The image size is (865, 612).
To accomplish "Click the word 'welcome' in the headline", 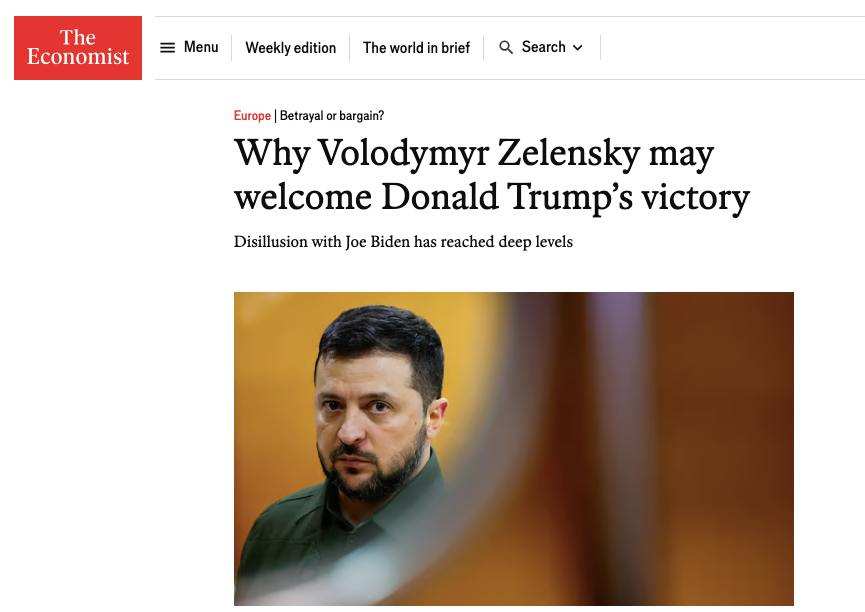I will 303,197.
